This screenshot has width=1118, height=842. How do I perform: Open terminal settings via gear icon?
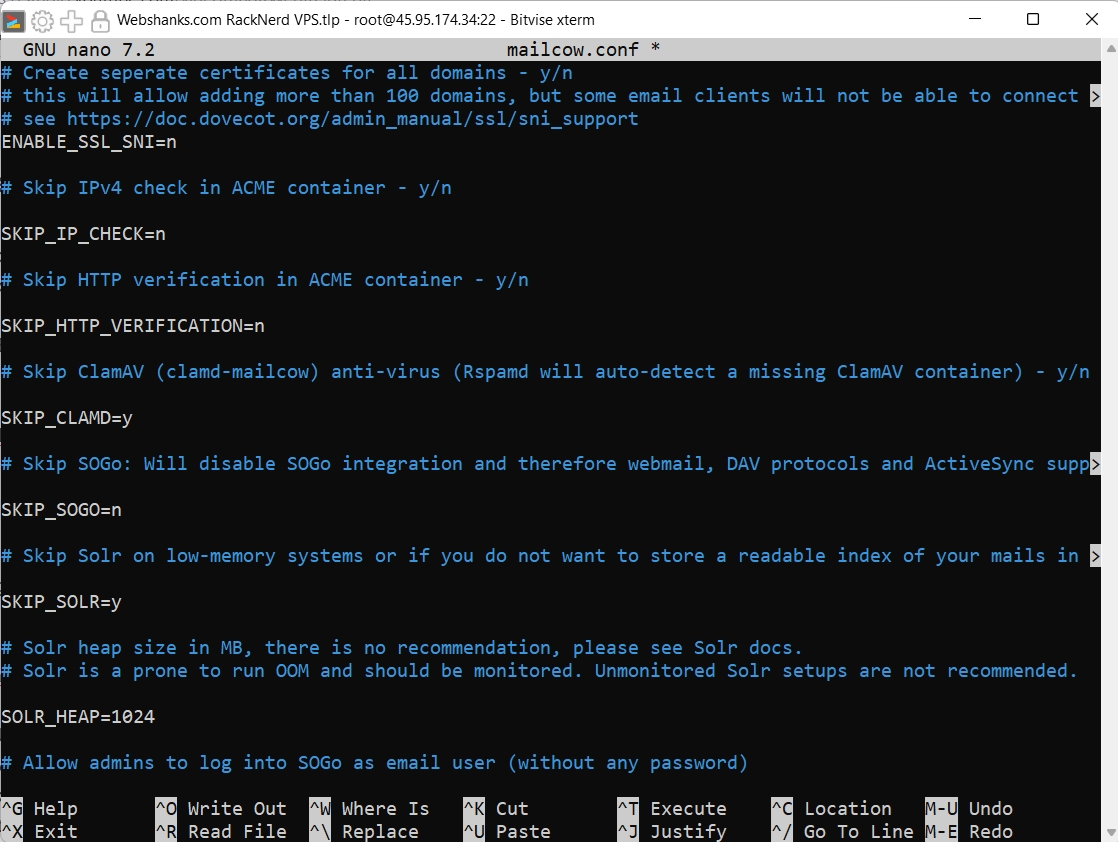click(42, 20)
